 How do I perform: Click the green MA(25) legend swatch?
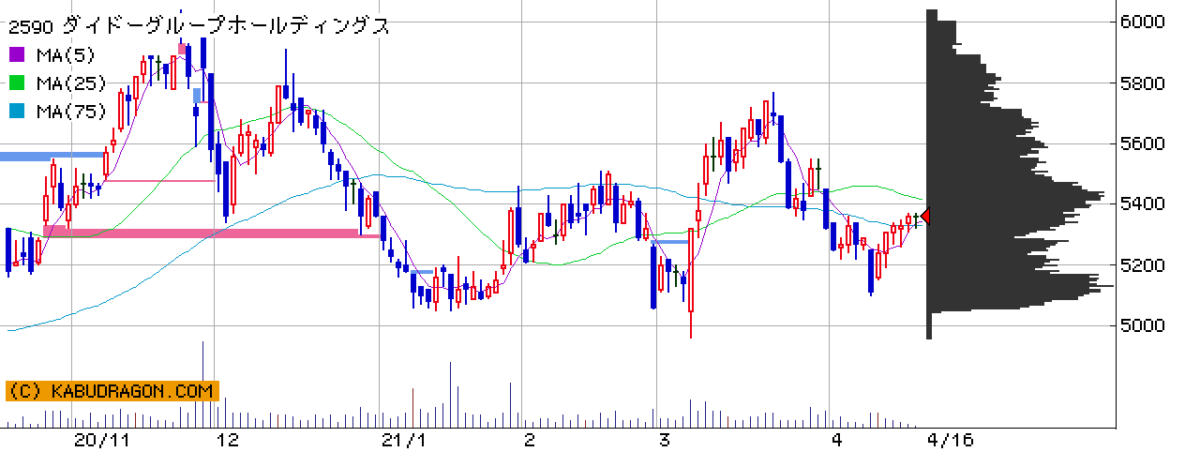pos(15,83)
